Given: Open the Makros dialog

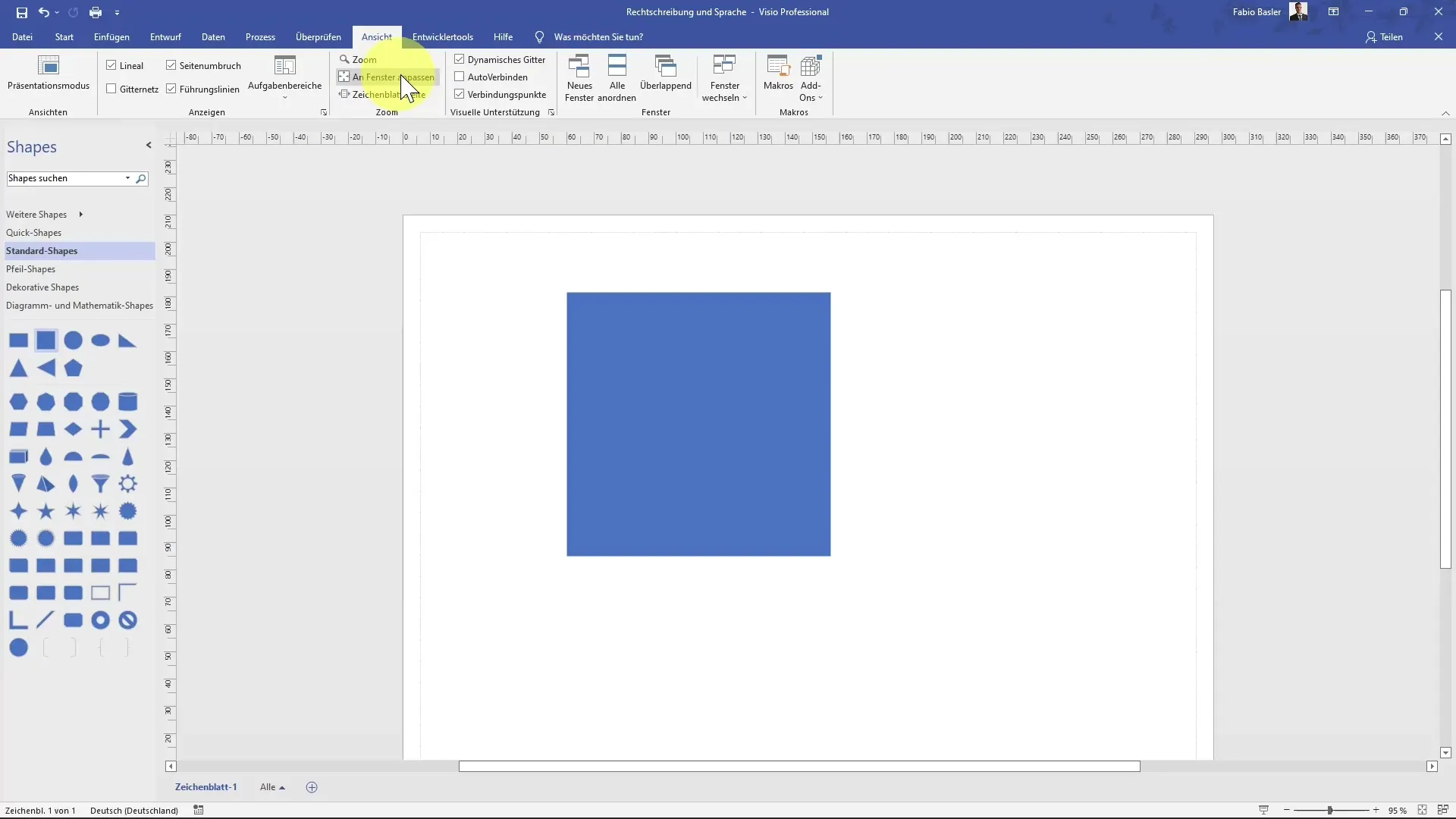Looking at the screenshot, I should [778, 73].
